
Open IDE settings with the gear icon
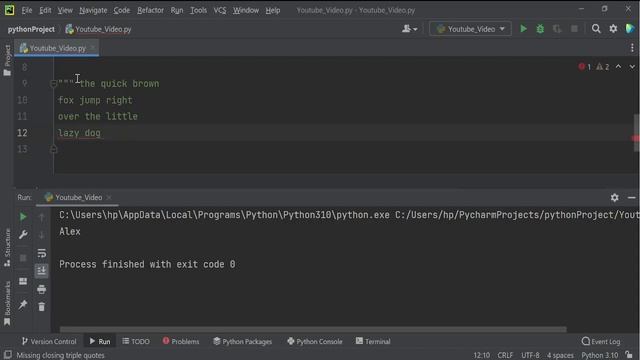[x=613, y=29]
